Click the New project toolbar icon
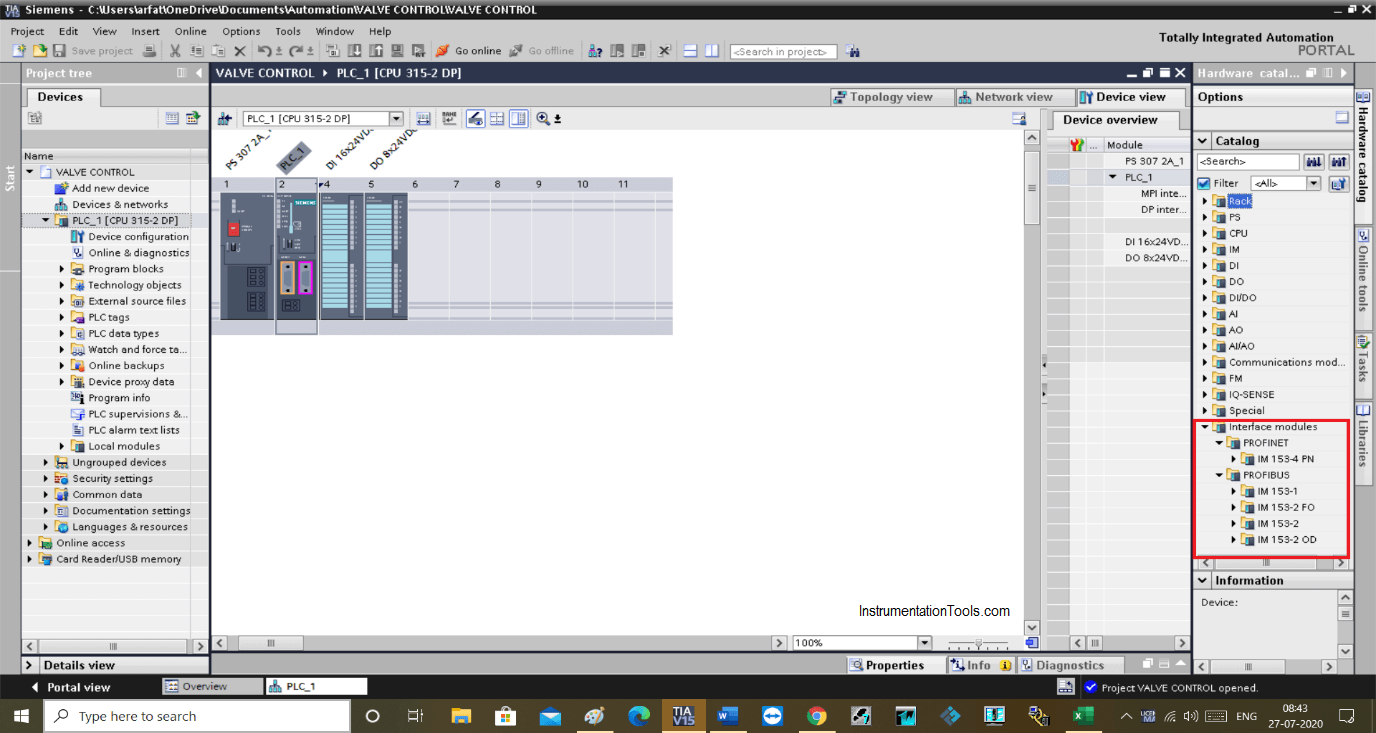The width and height of the screenshot is (1376, 733). (19, 50)
